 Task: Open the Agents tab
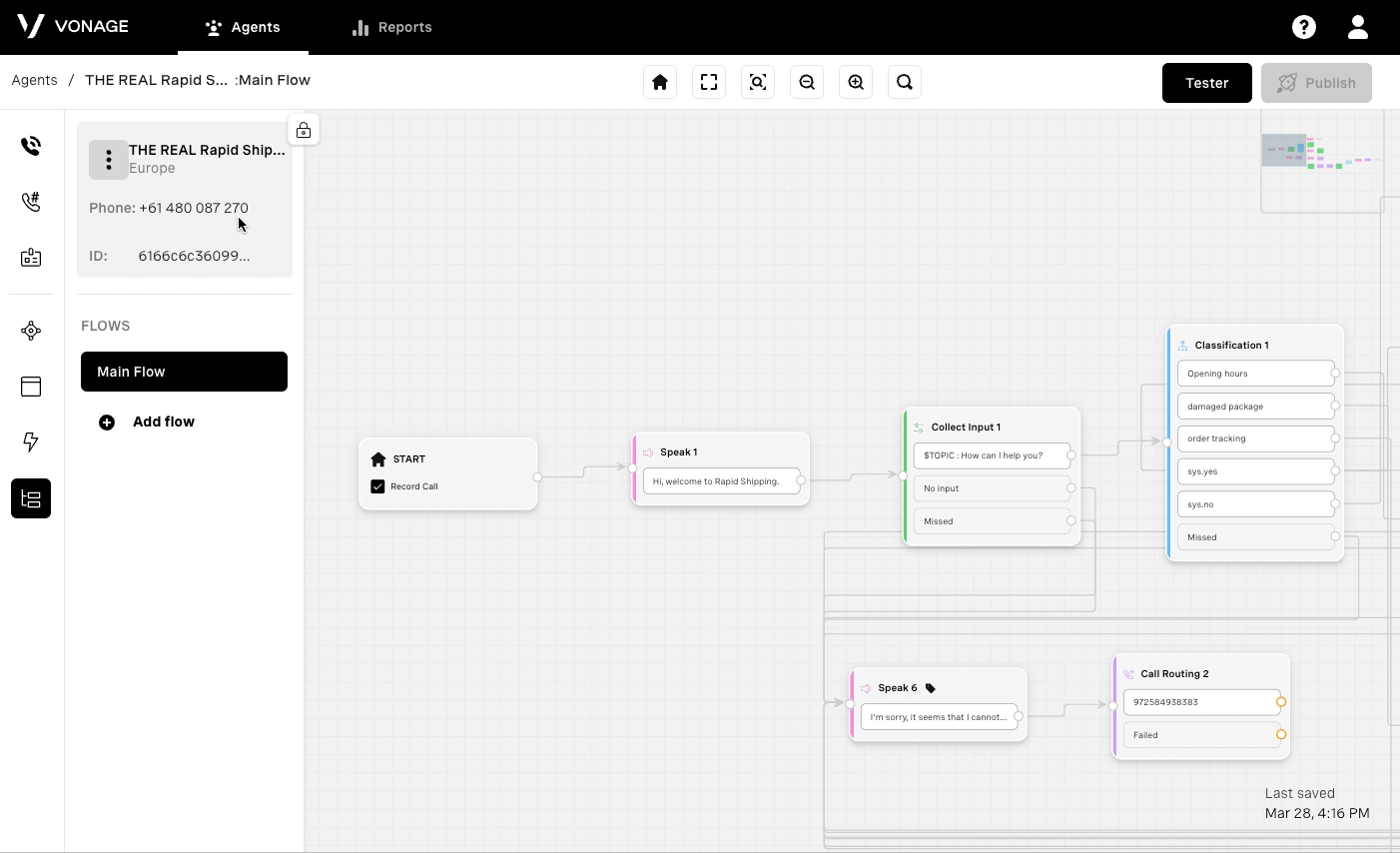click(x=243, y=27)
